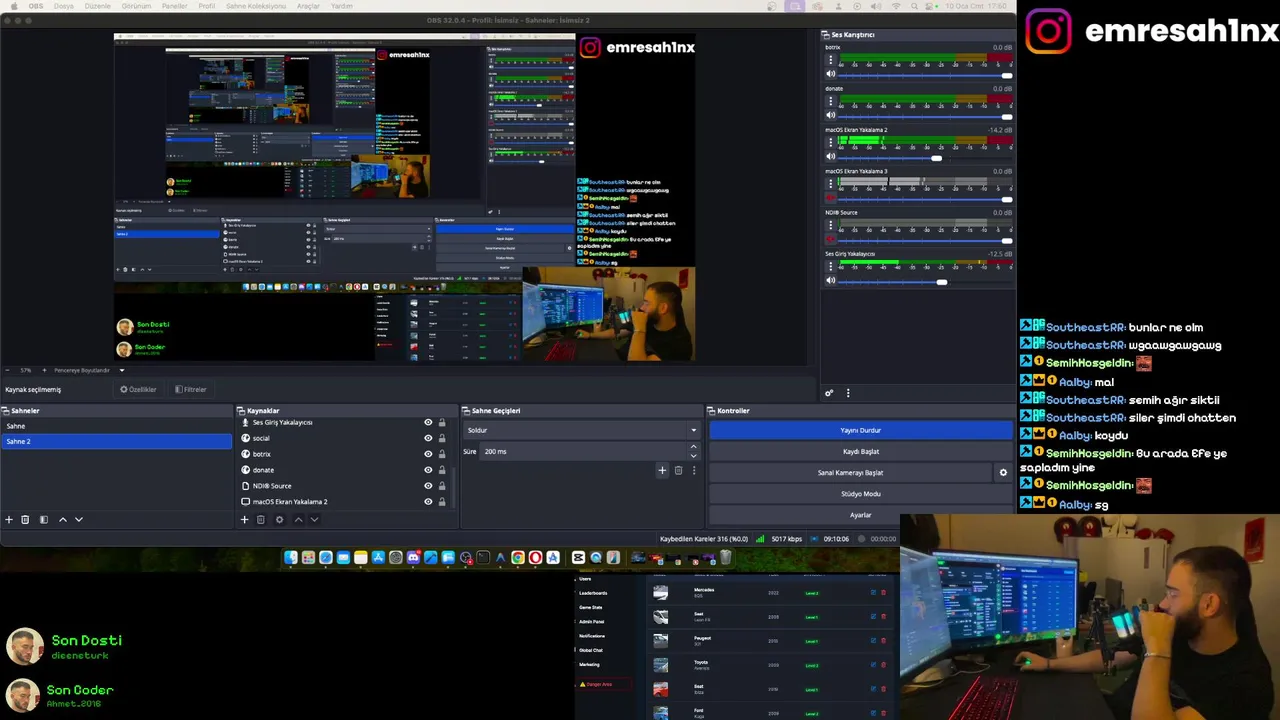Open audio mixer three-dot menu at bottom
The height and width of the screenshot is (720, 1280).
(848, 393)
